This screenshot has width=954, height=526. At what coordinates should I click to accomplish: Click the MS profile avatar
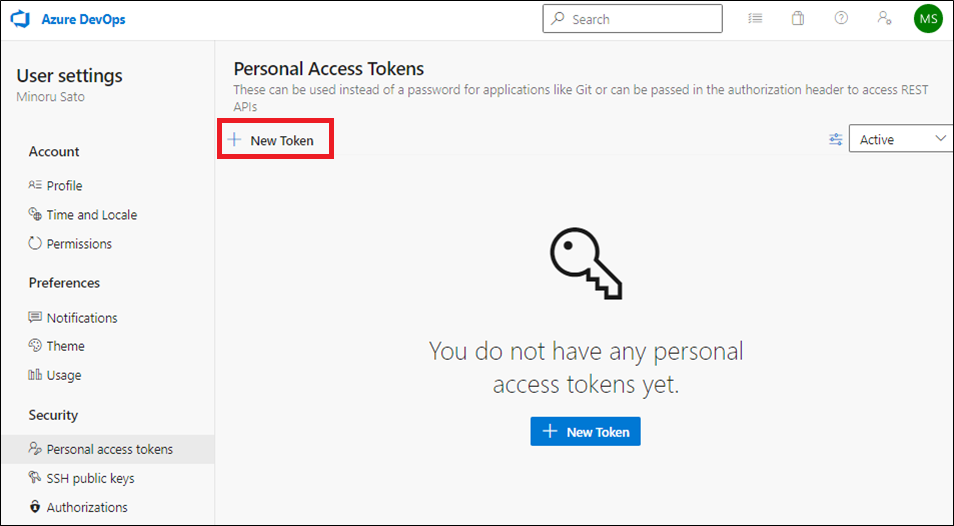tap(928, 19)
